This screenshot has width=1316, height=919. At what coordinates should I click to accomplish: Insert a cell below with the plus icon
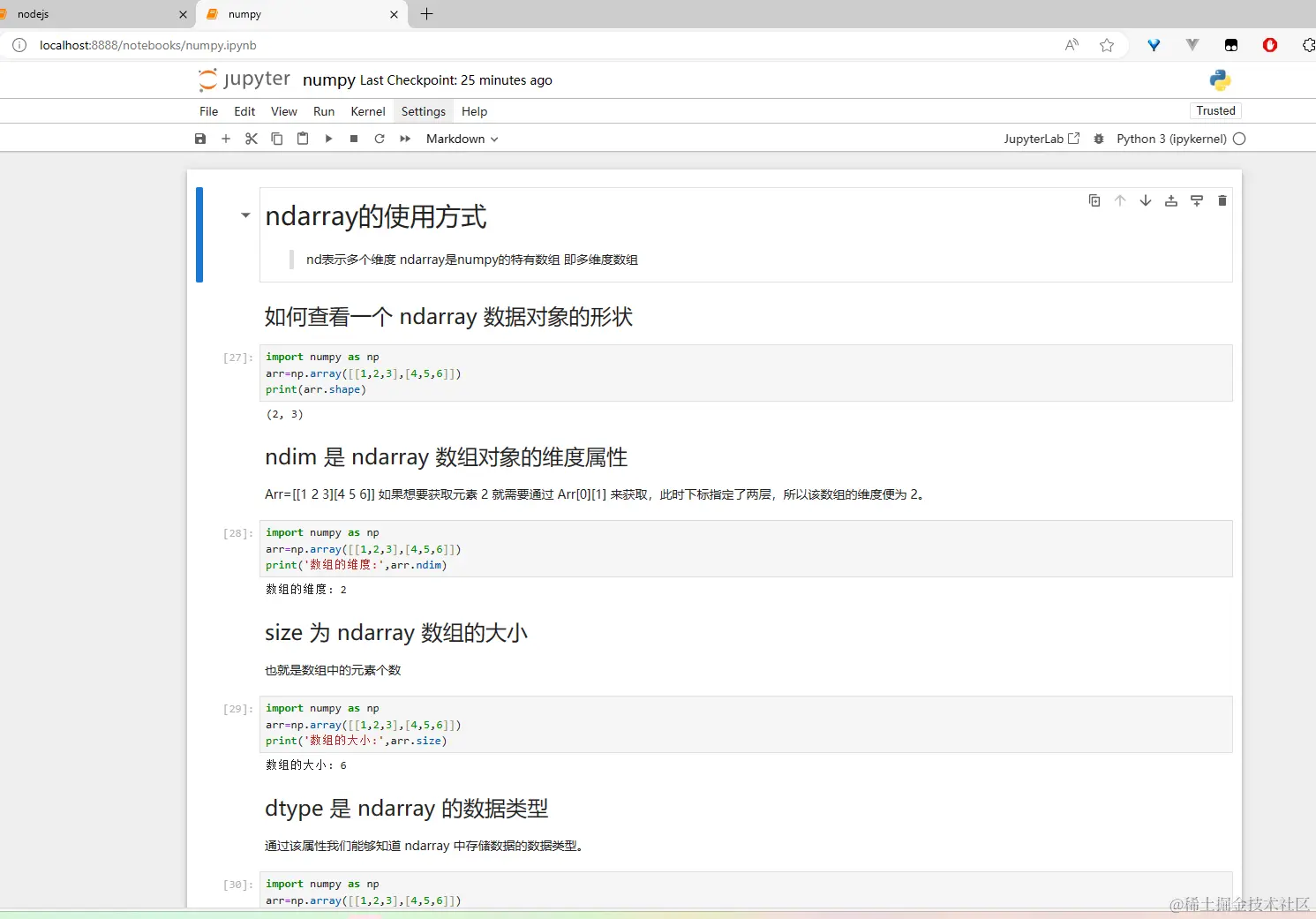226,139
